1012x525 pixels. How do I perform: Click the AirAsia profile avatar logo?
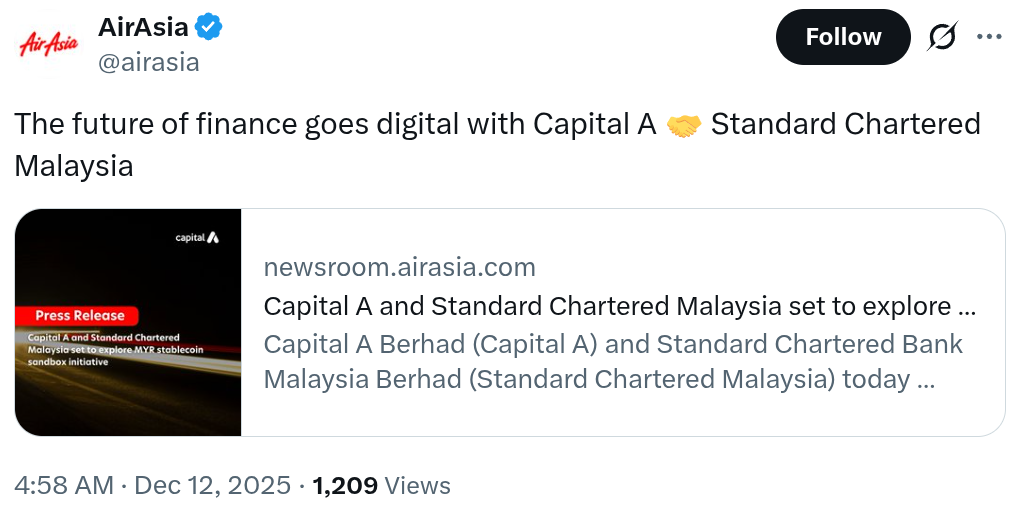(49, 43)
